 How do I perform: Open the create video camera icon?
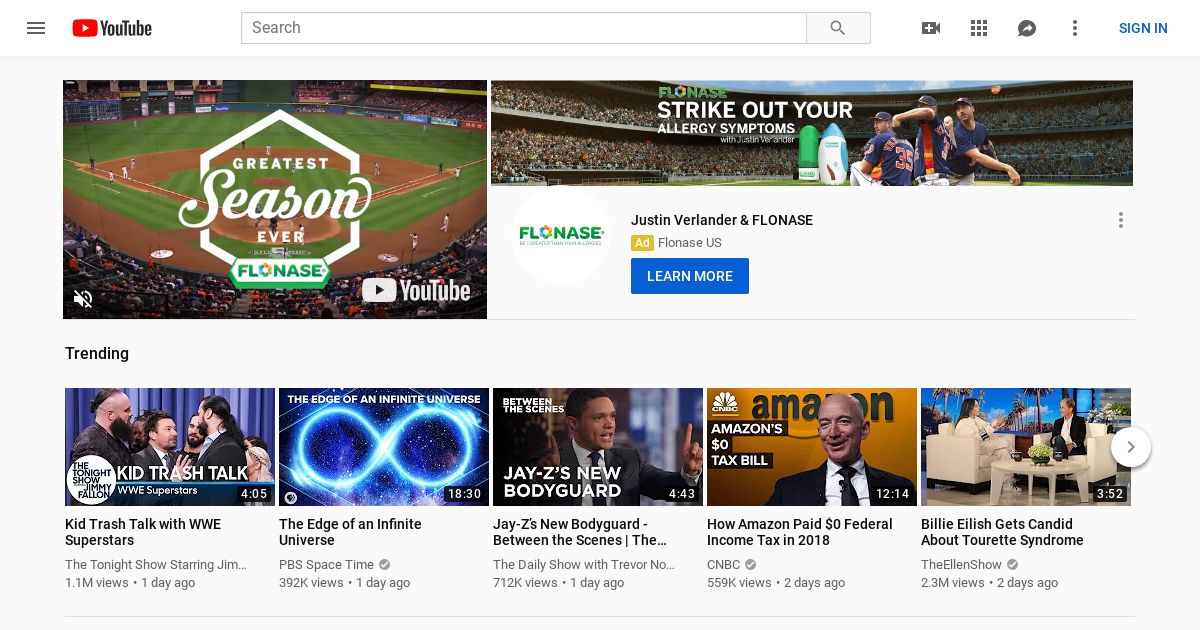931,28
